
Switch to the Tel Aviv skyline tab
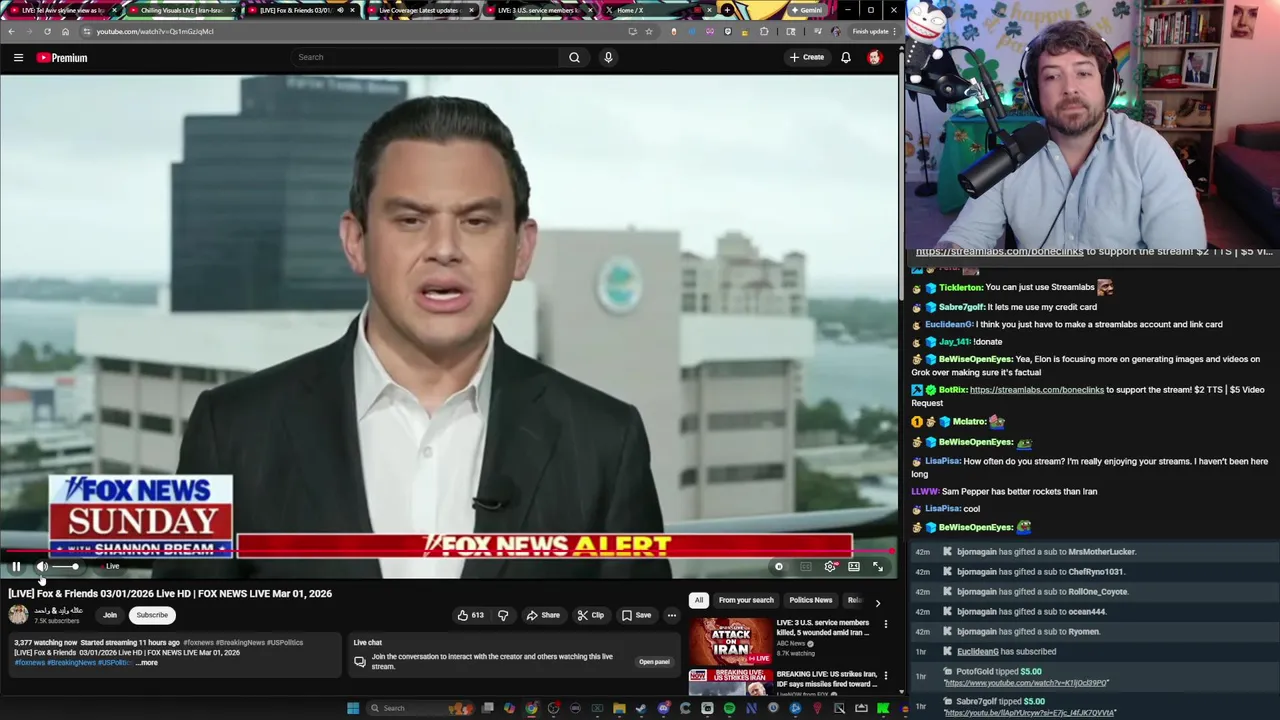63,10
